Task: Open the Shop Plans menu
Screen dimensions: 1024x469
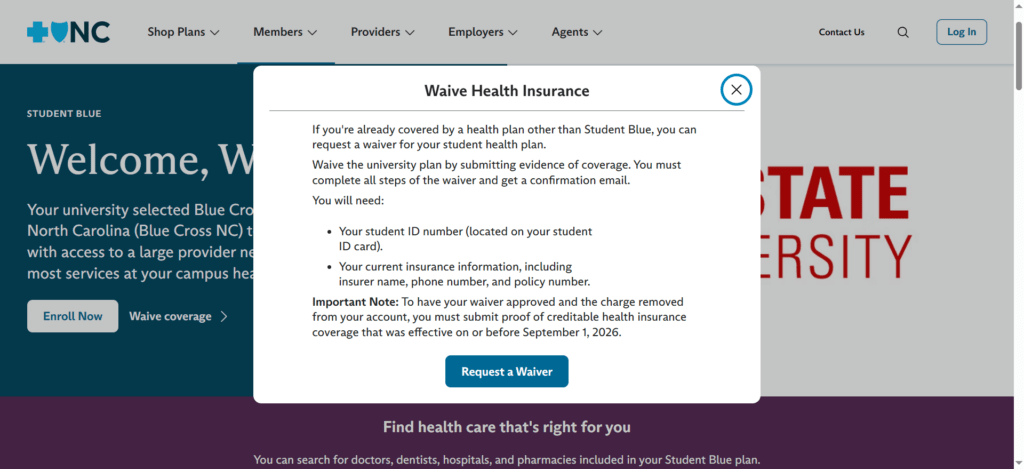Action: (184, 32)
